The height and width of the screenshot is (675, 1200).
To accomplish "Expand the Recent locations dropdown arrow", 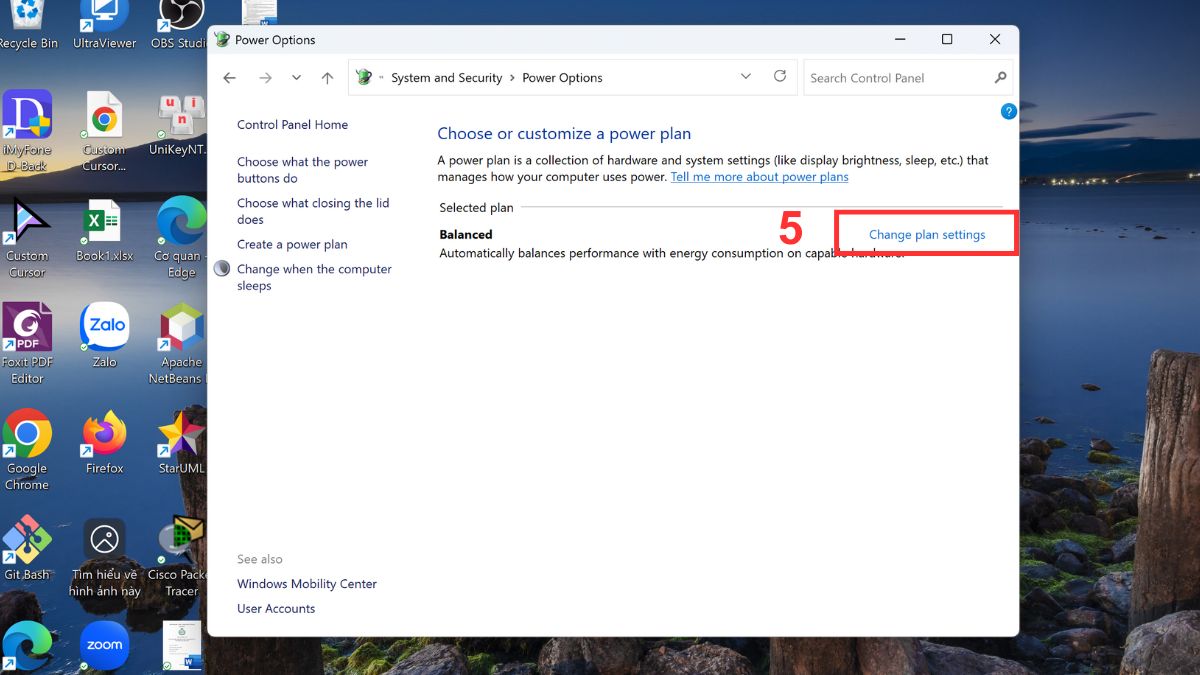I will (296, 78).
